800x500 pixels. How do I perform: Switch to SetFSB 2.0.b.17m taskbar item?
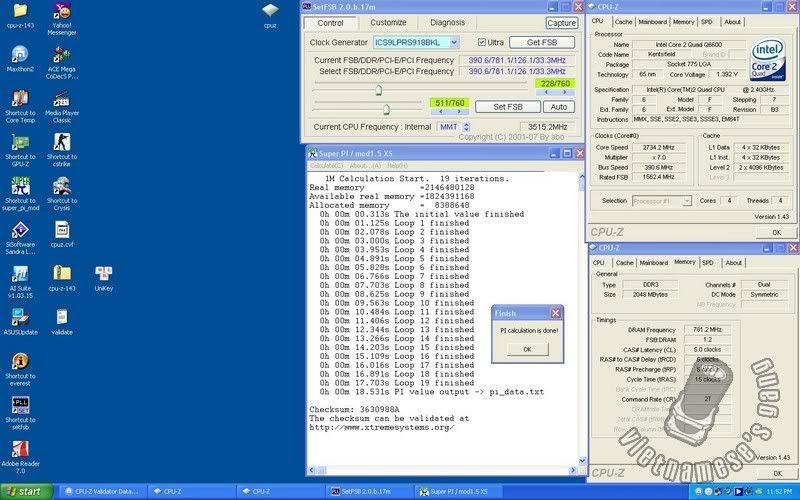(x=369, y=491)
